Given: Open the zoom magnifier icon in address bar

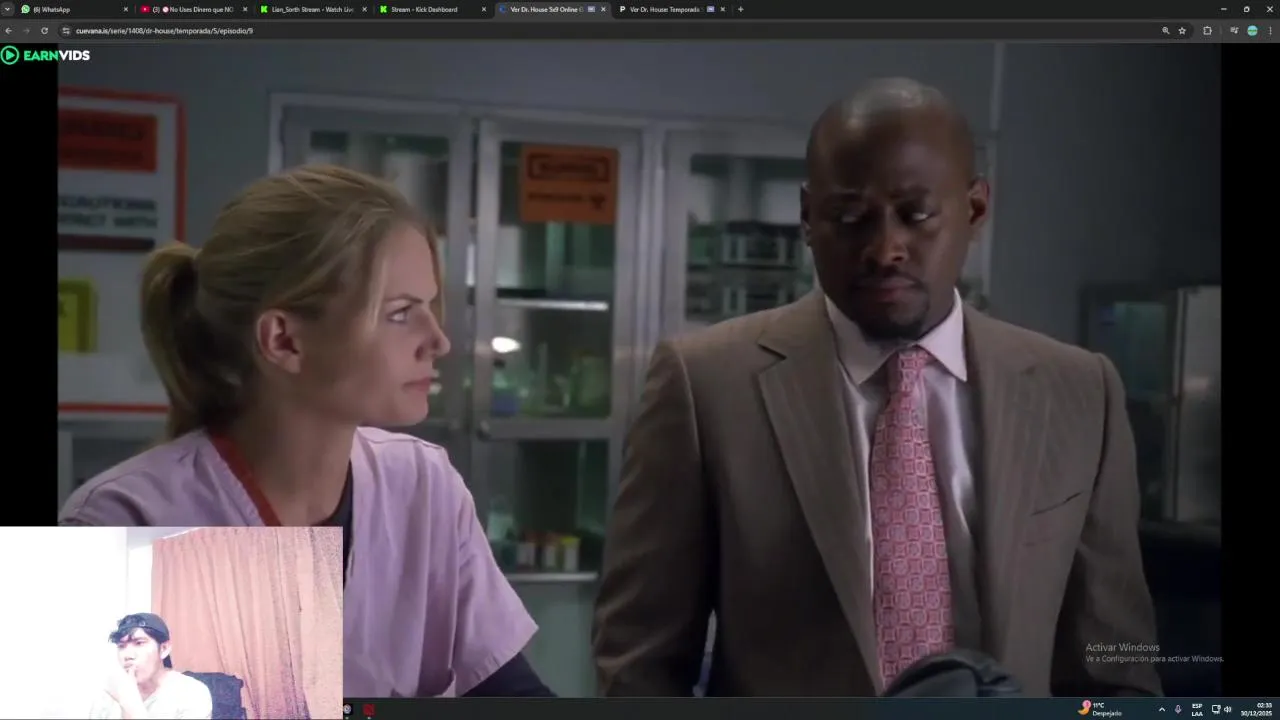Looking at the screenshot, I should [1165, 31].
